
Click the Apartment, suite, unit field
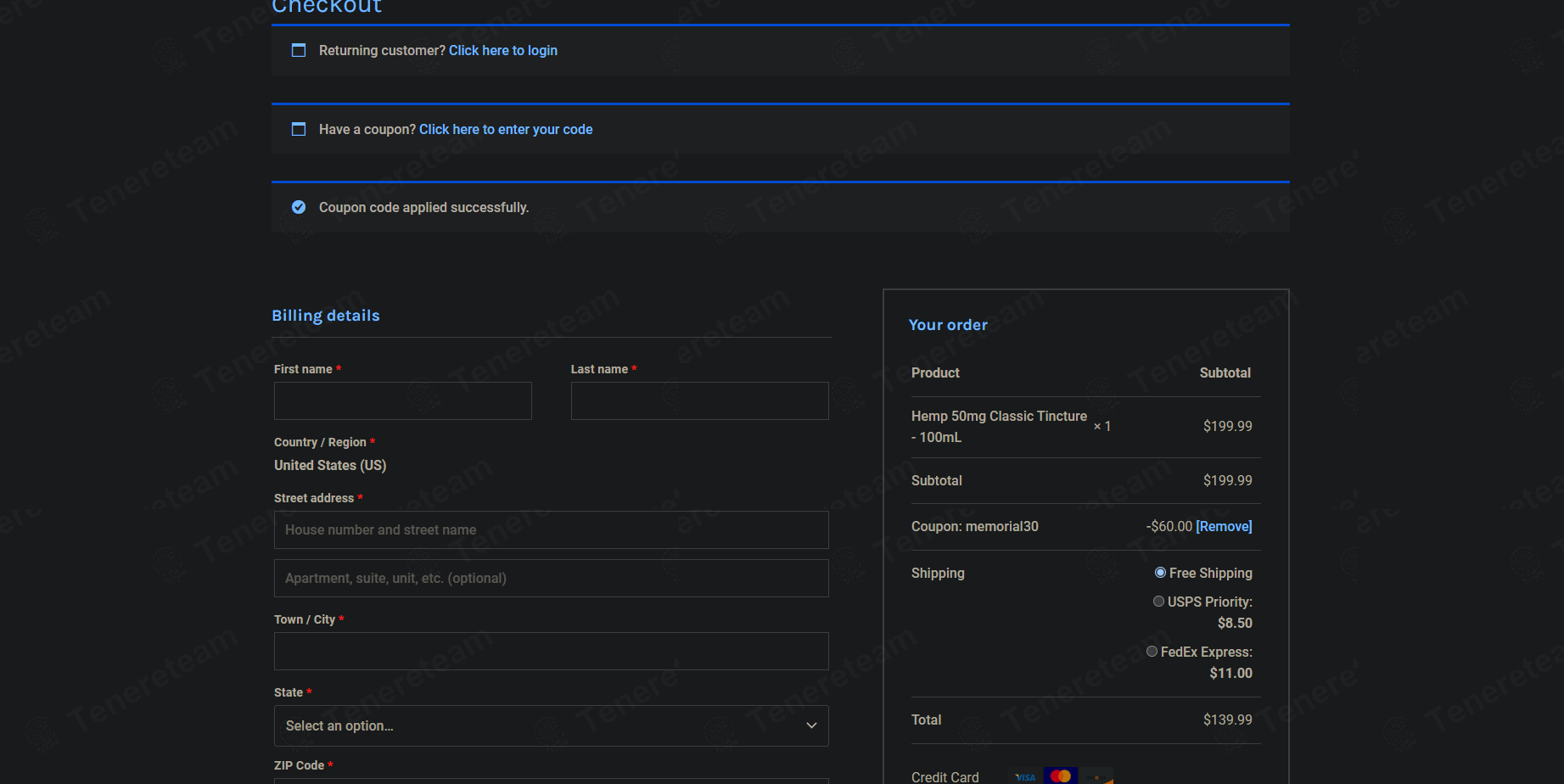(552, 579)
